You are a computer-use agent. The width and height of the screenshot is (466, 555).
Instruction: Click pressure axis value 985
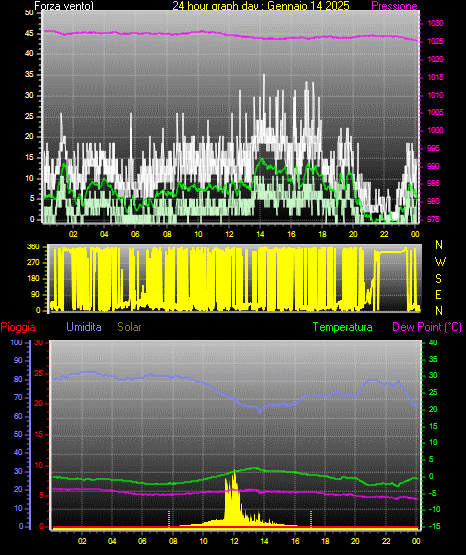[x=433, y=183]
